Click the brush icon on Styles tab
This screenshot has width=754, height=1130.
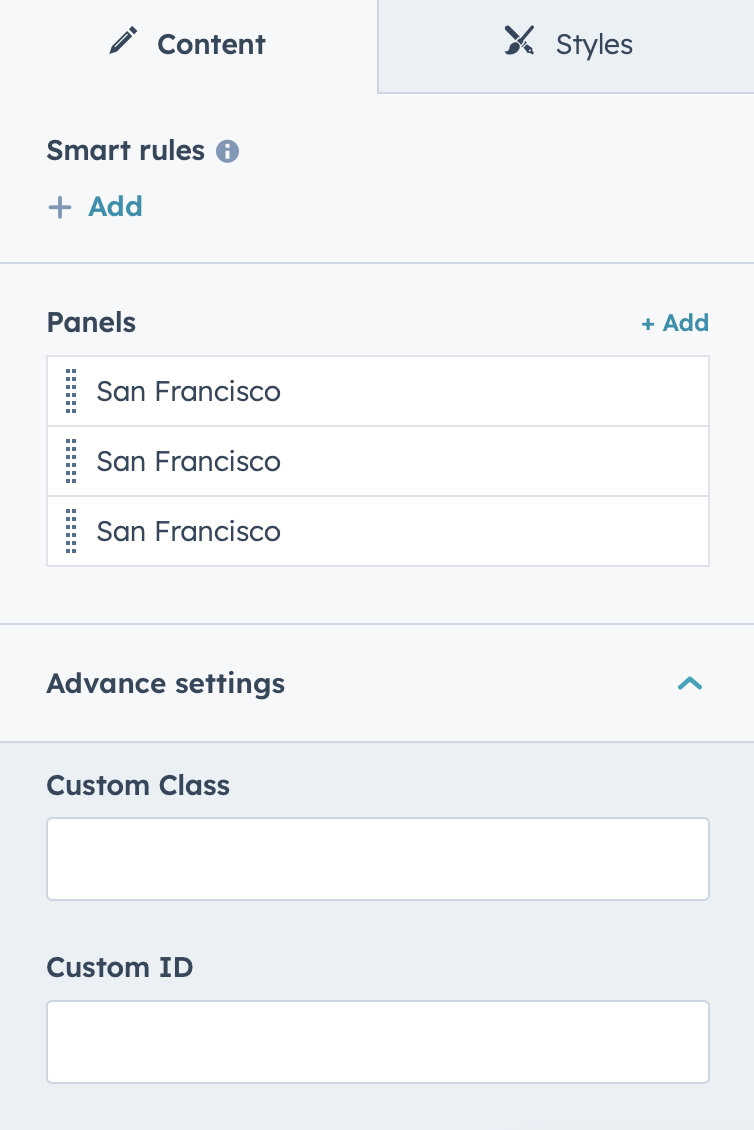[x=519, y=41]
